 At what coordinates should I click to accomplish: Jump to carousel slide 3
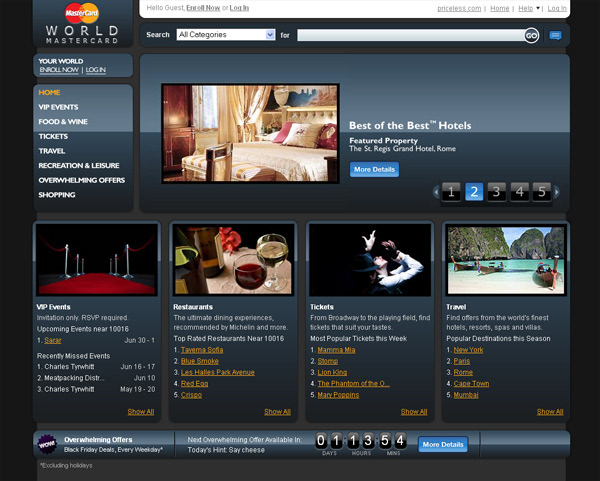click(496, 192)
